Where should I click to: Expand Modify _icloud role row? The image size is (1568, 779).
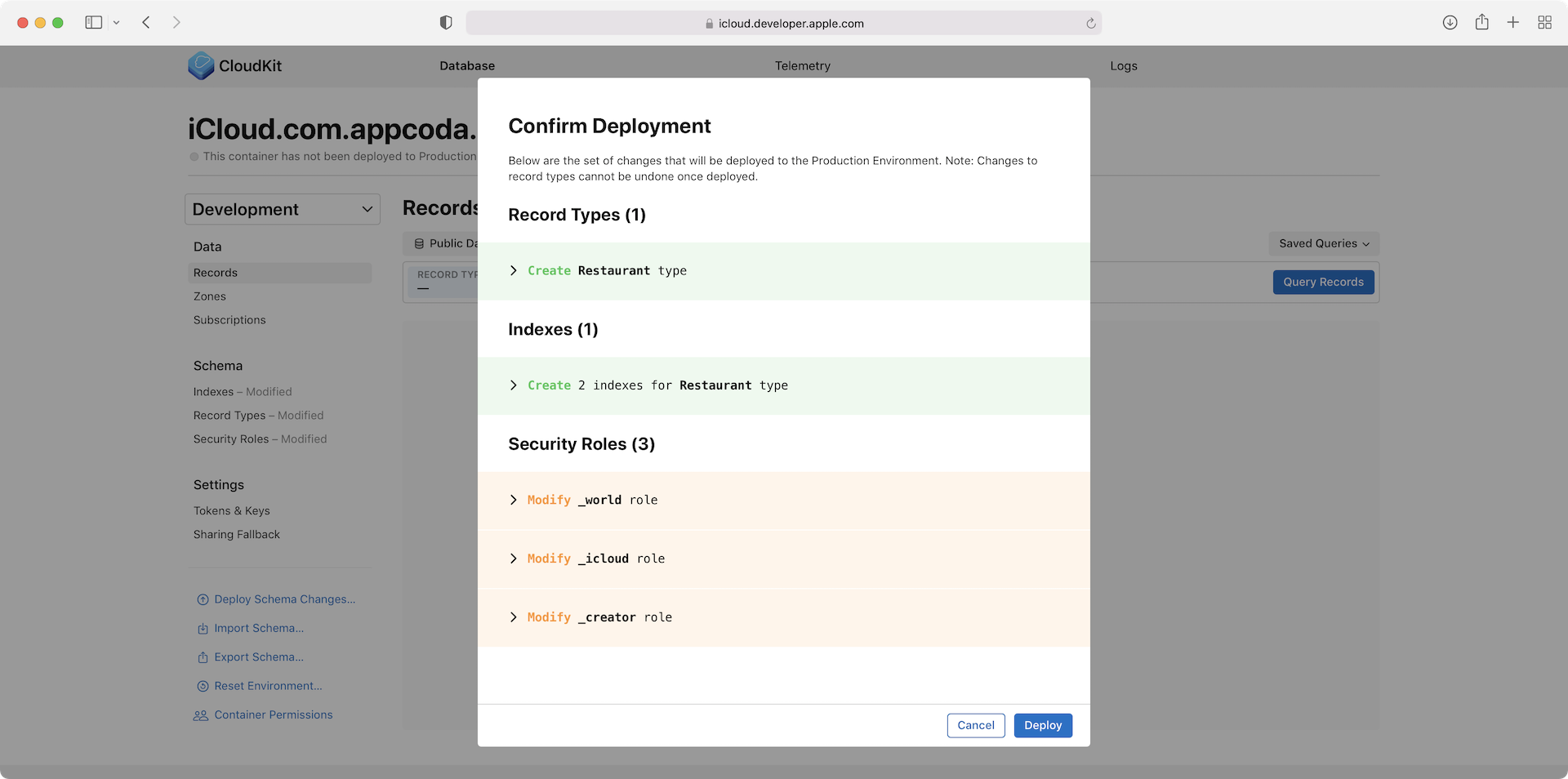(514, 559)
